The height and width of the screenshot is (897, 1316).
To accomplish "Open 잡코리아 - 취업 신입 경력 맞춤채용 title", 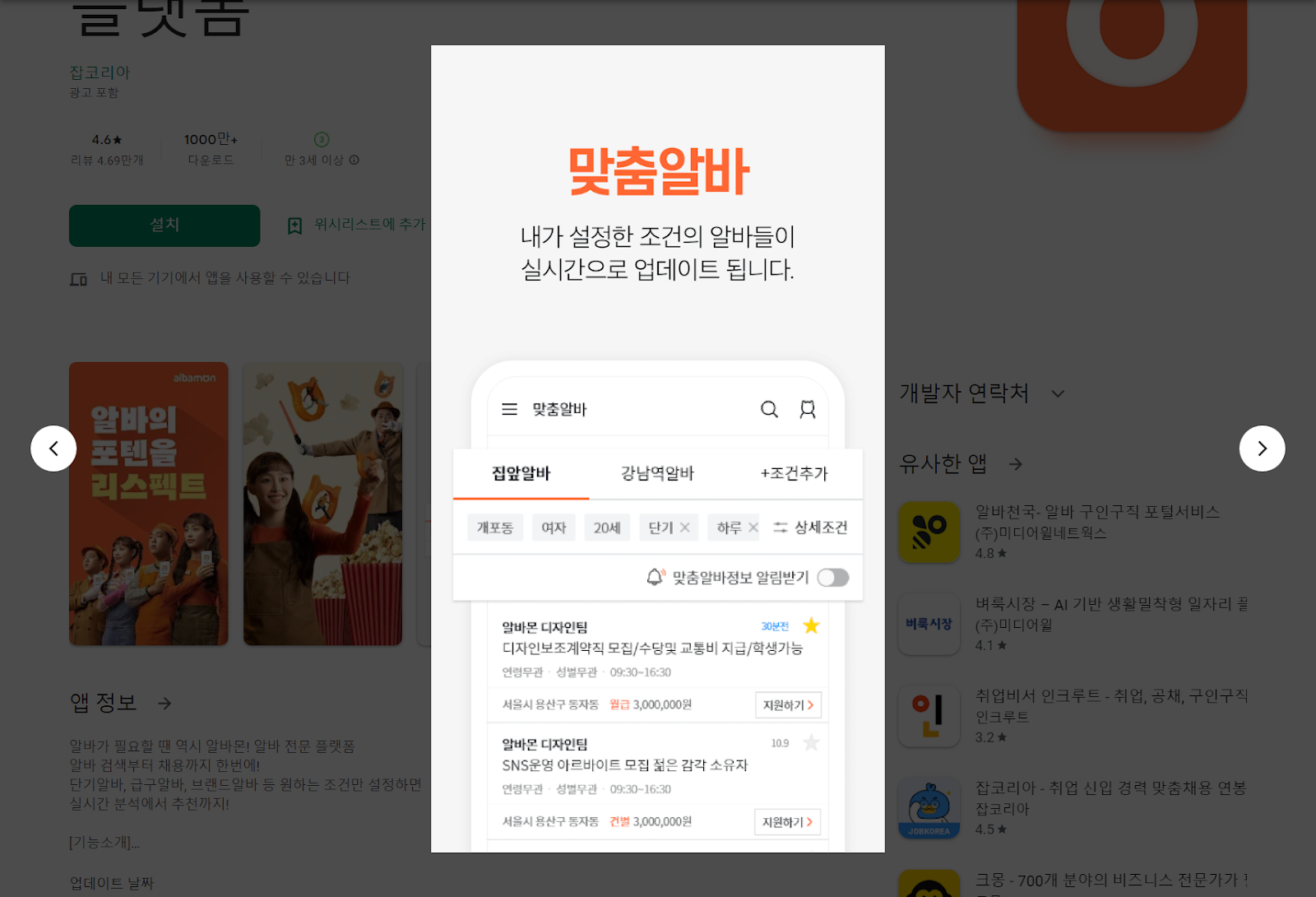I will click(x=1111, y=788).
